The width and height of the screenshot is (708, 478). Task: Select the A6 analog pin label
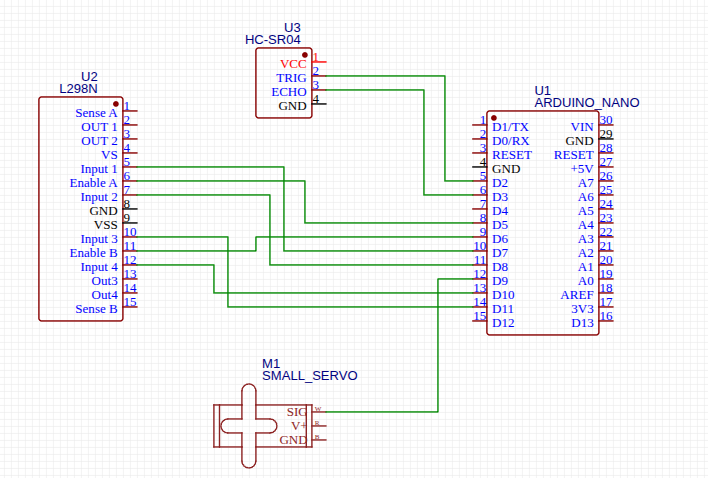click(586, 197)
